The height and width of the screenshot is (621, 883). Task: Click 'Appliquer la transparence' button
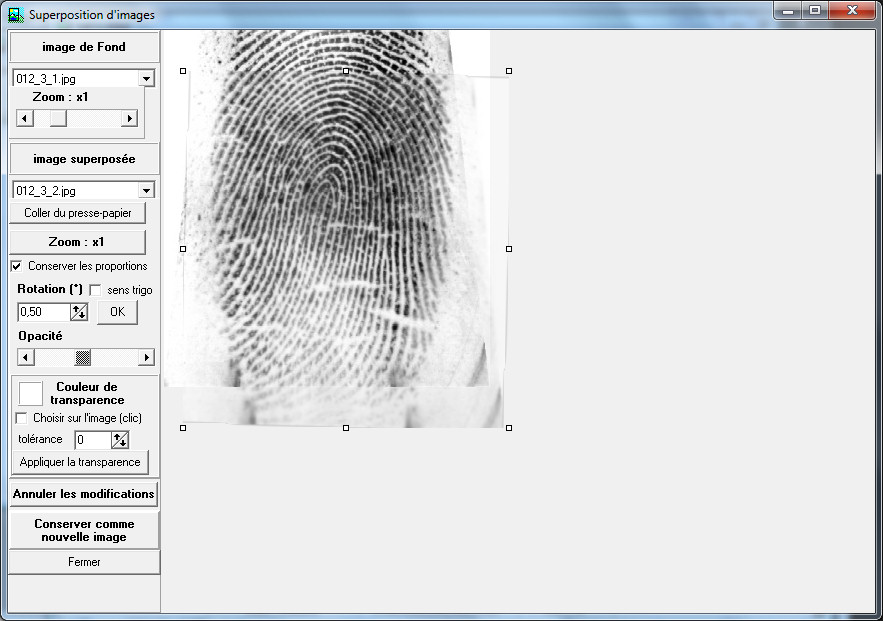click(80, 462)
